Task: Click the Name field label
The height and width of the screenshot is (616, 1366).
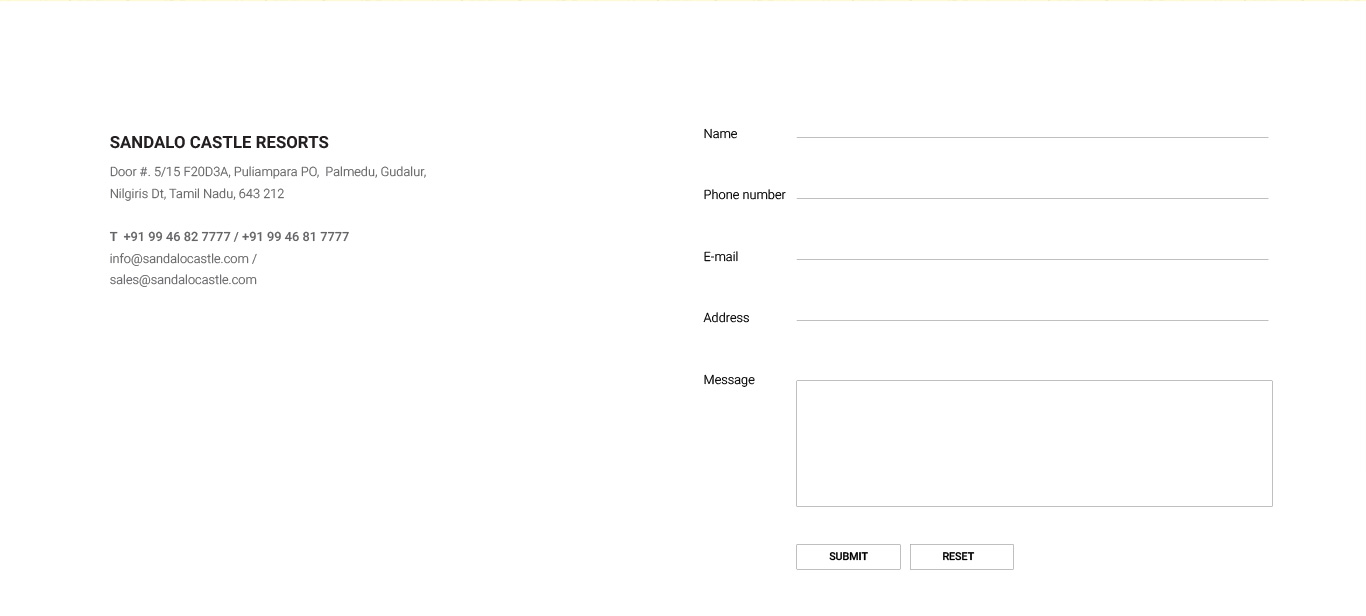Action: coord(720,134)
